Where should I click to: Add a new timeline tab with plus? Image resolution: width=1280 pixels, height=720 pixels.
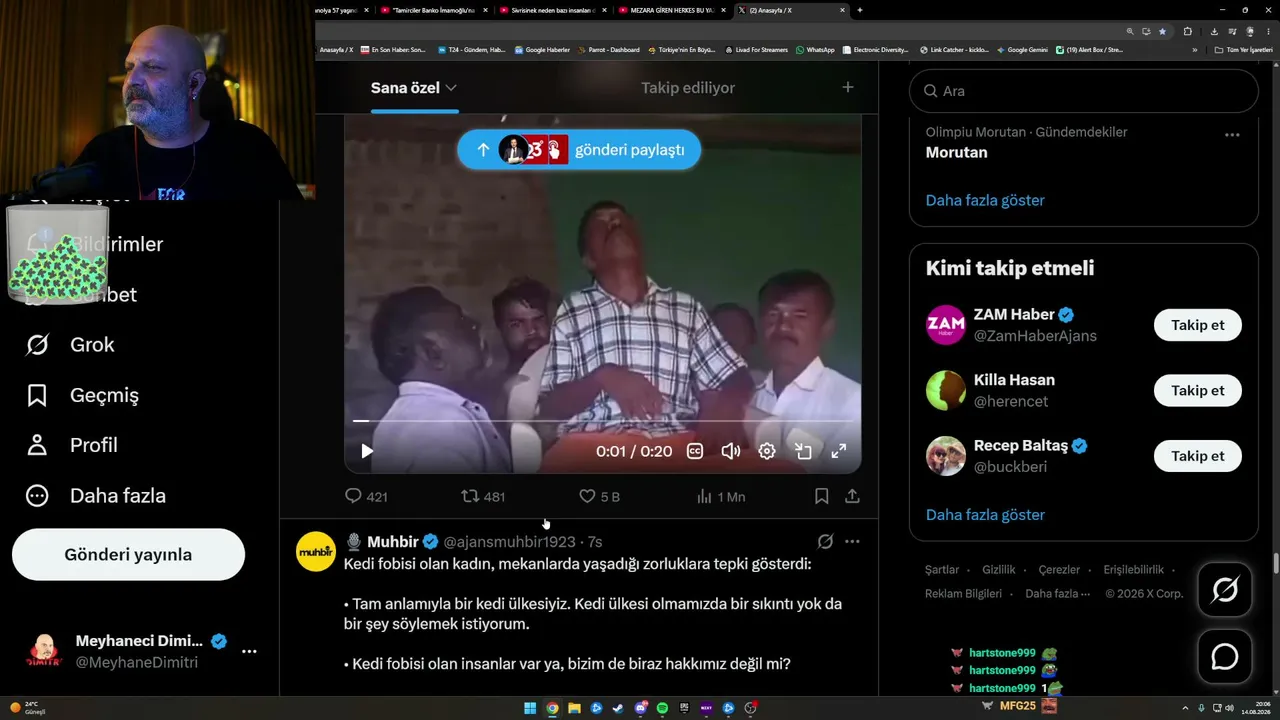[x=848, y=87]
